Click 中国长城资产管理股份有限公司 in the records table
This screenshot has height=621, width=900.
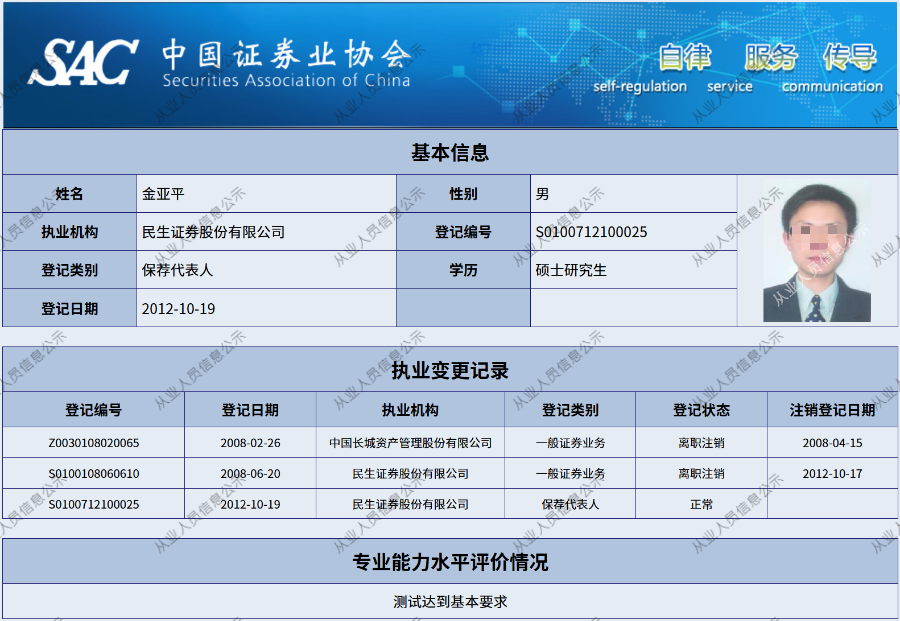tap(410, 443)
